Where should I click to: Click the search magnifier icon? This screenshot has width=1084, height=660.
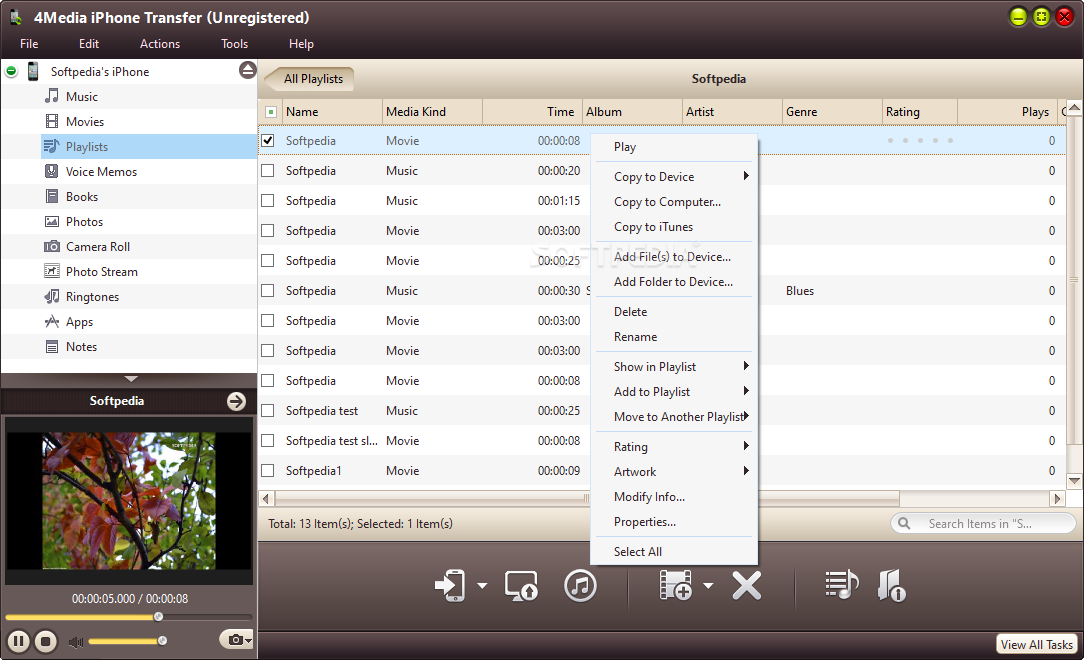tap(904, 523)
